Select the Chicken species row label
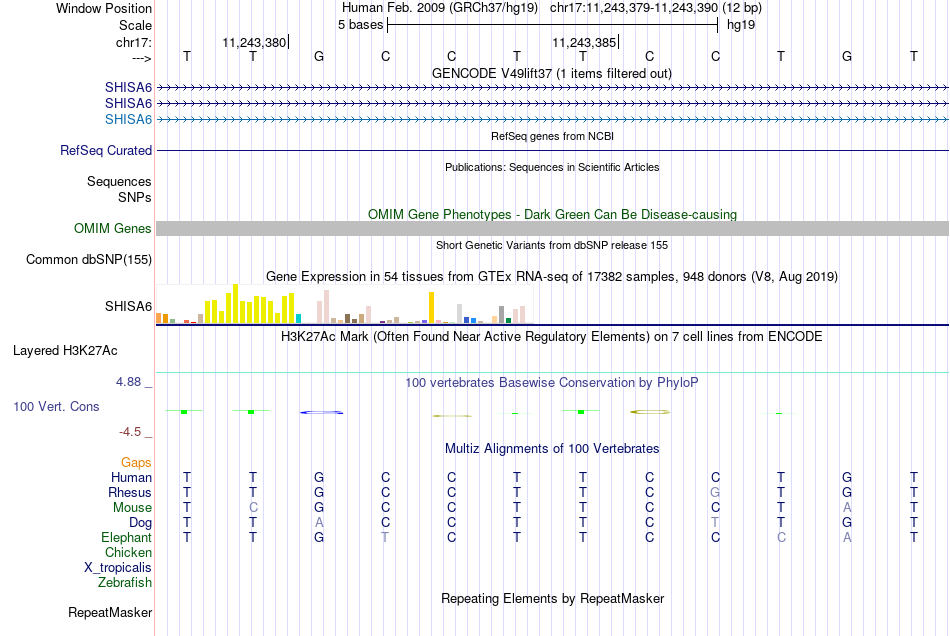This screenshot has height=636, width=950. pos(128,552)
